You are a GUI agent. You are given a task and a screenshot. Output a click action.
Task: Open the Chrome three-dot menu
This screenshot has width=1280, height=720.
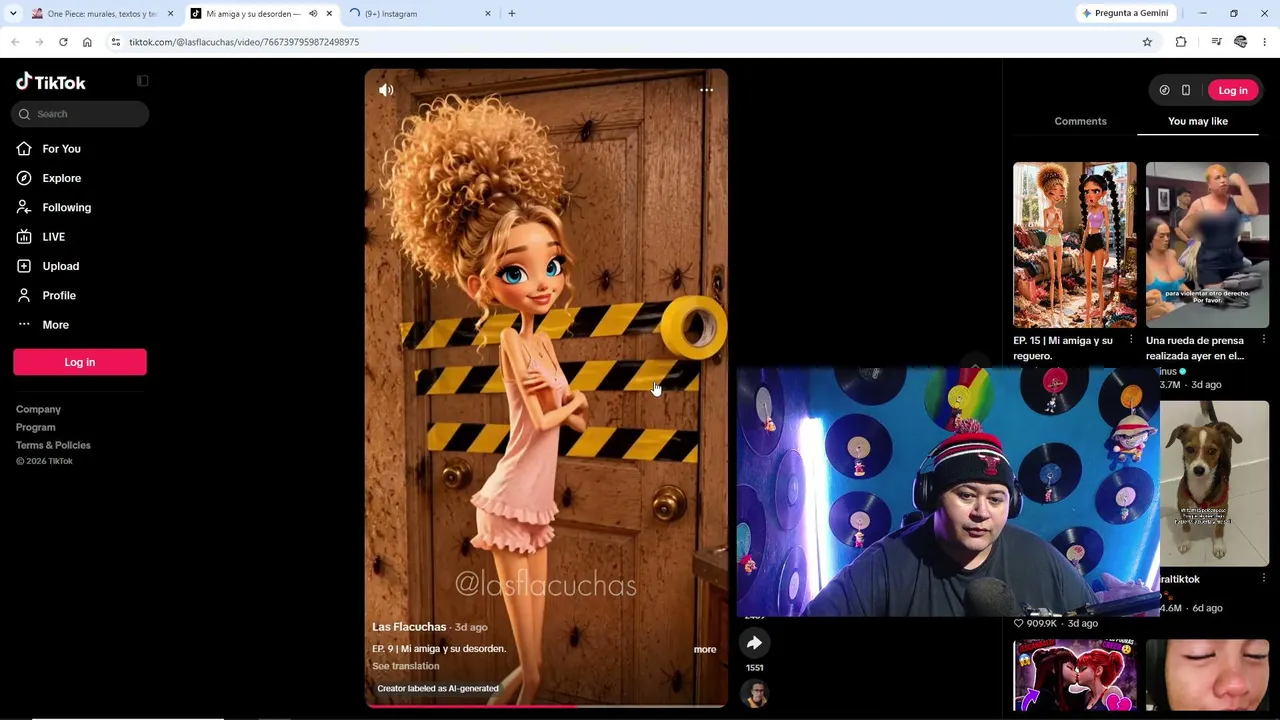[x=1265, y=42]
